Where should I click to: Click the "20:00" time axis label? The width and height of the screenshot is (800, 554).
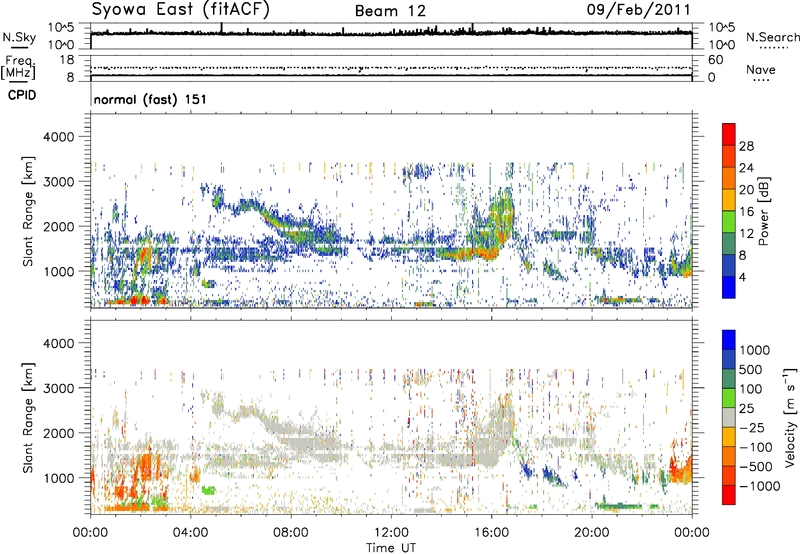click(x=592, y=533)
